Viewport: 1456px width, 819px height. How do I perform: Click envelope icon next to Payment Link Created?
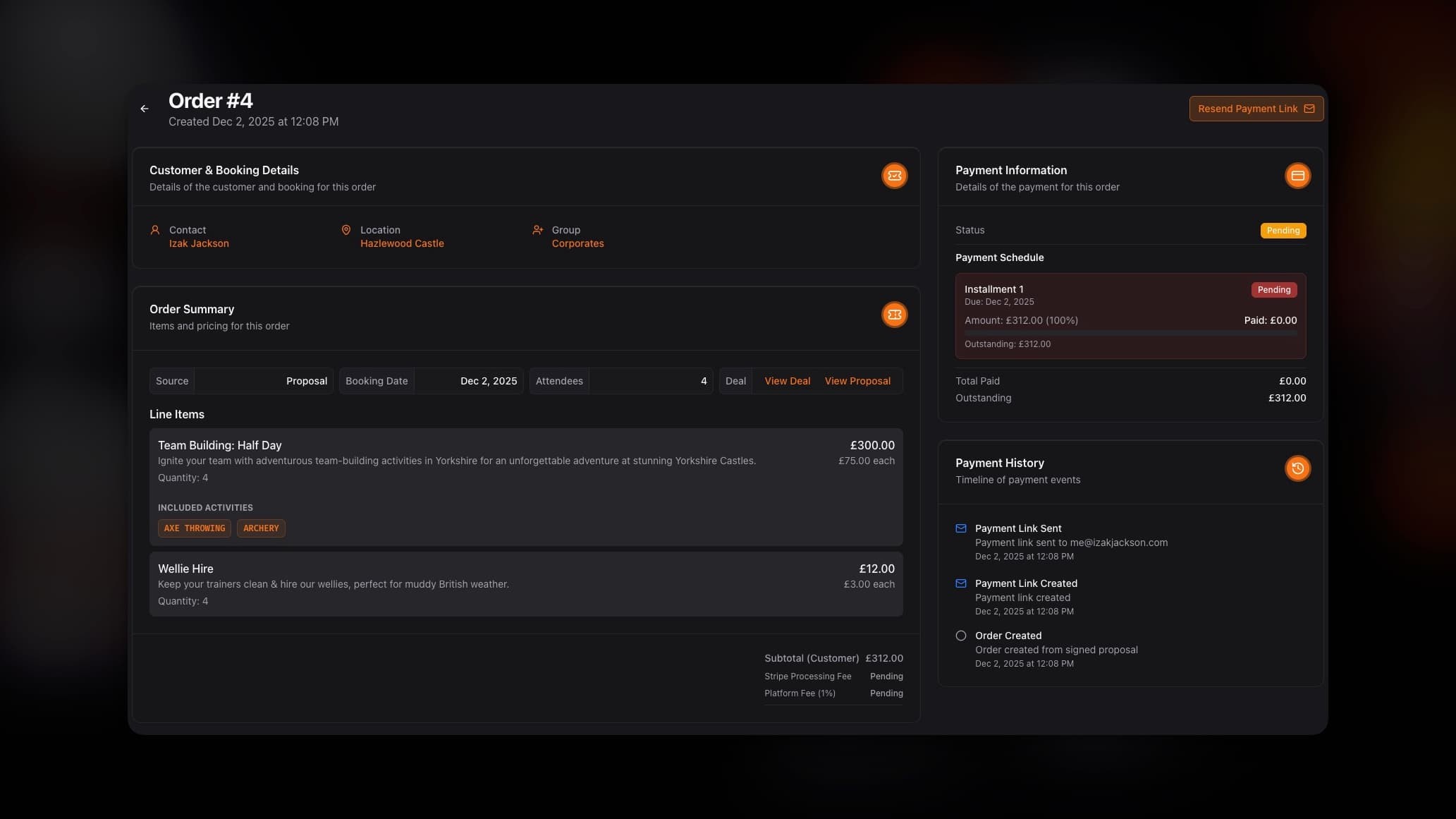[x=960, y=583]
